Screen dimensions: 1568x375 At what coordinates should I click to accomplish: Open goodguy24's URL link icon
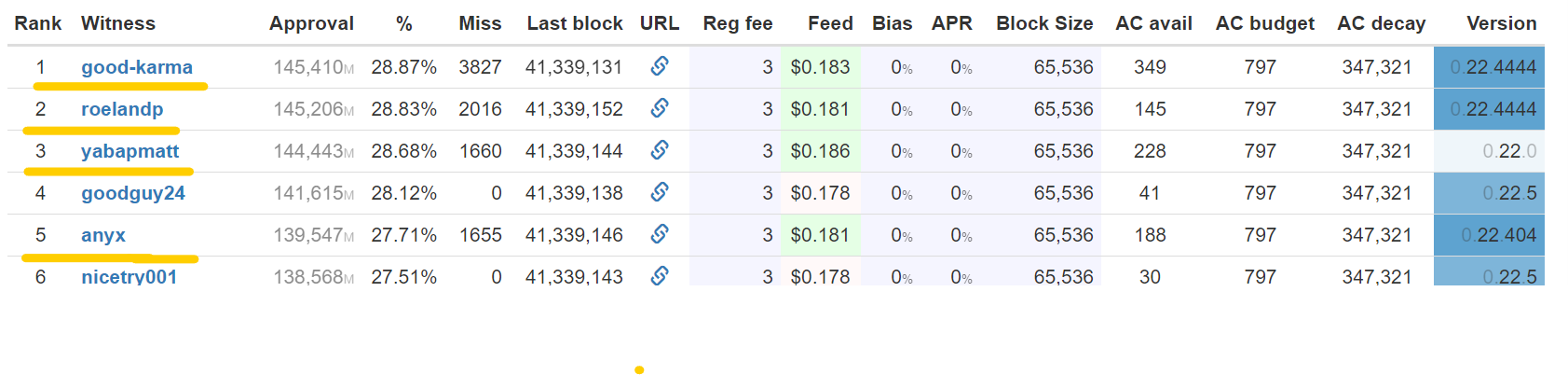(x=660, y=192)
